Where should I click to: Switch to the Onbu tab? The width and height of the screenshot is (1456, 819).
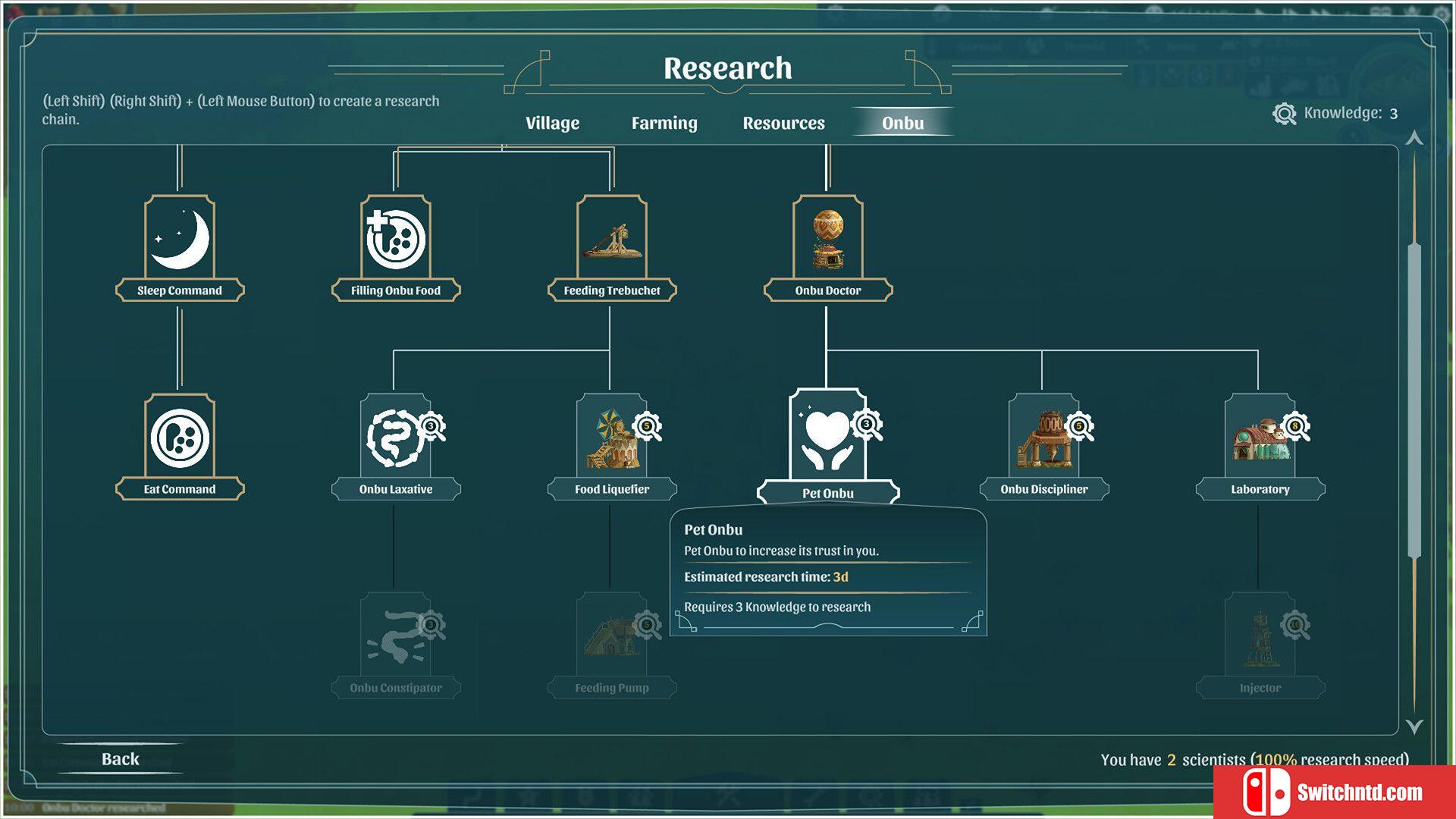coord(902,123)
